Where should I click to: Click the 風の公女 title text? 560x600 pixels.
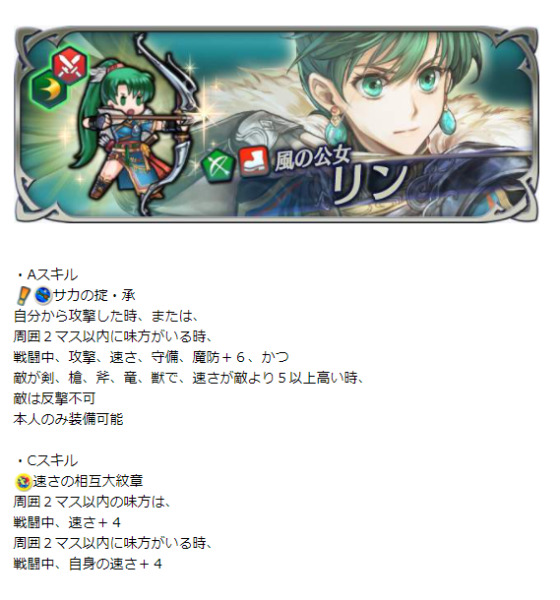click(x=312, y=160)
